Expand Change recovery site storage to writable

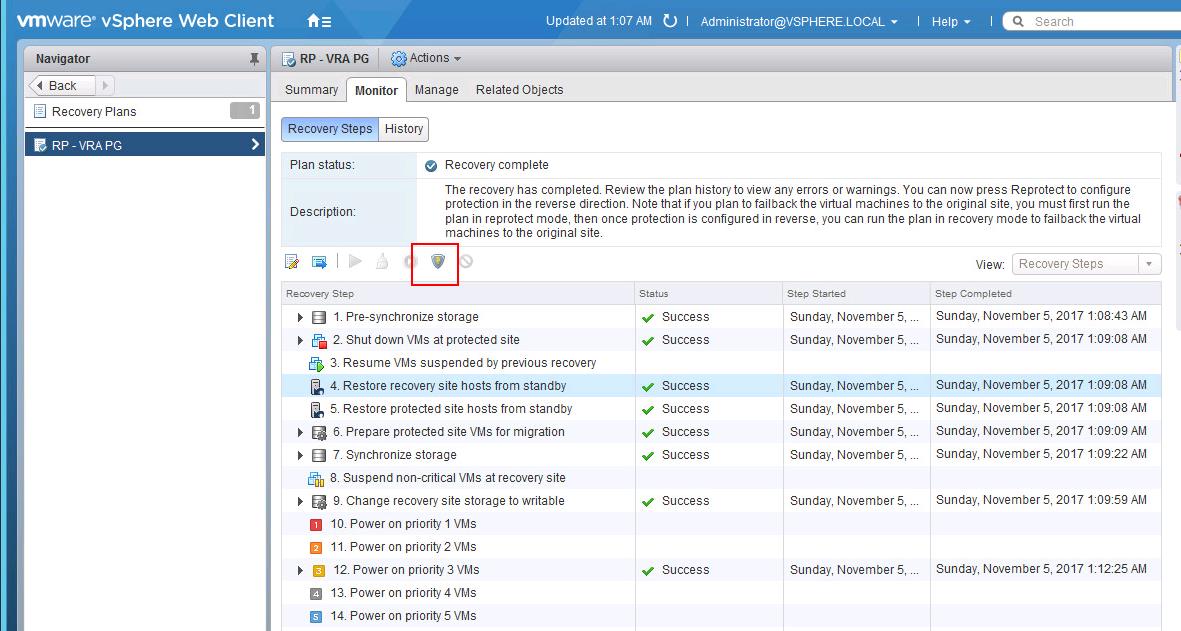pyautogui.click(x=300, y=501)
